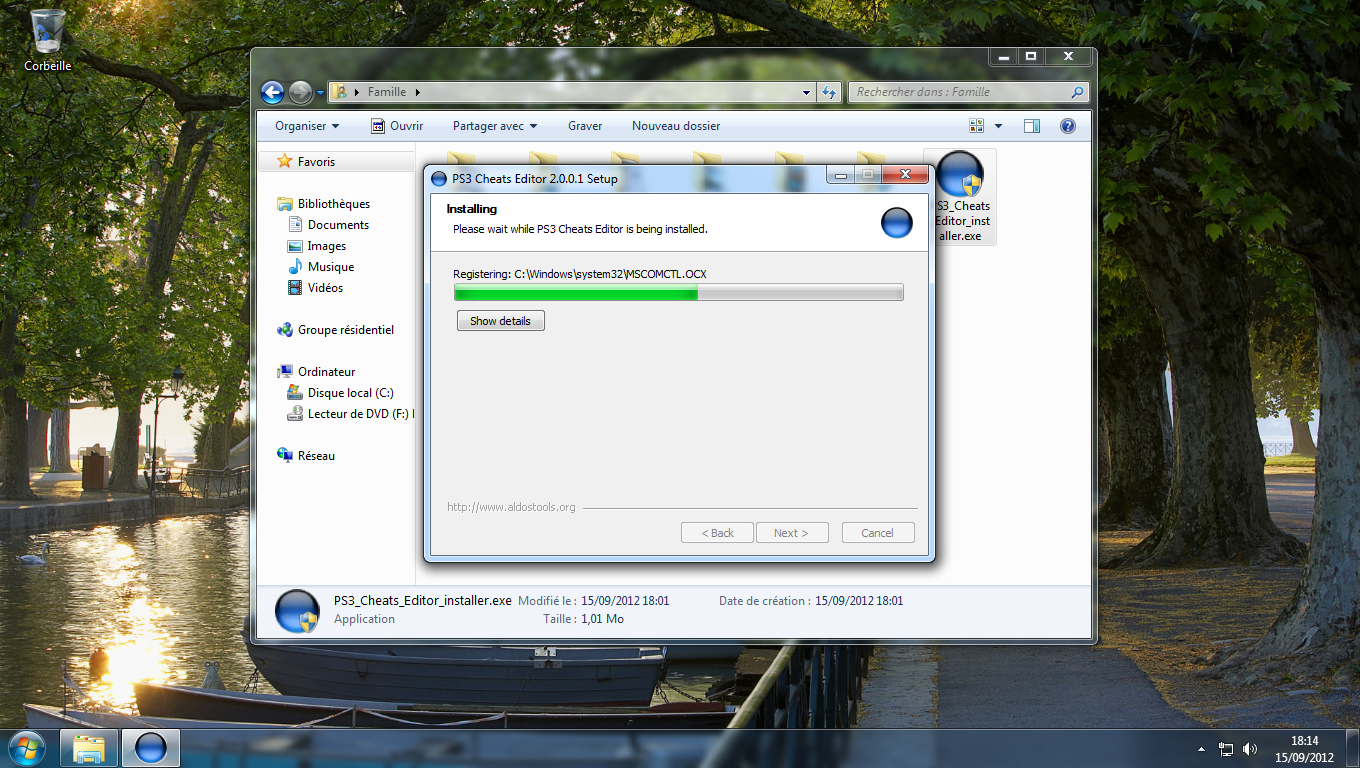The width and height of the screenshot is (1360, 768).
Task: Click the disabled Back button
Action: pos(717,533)
